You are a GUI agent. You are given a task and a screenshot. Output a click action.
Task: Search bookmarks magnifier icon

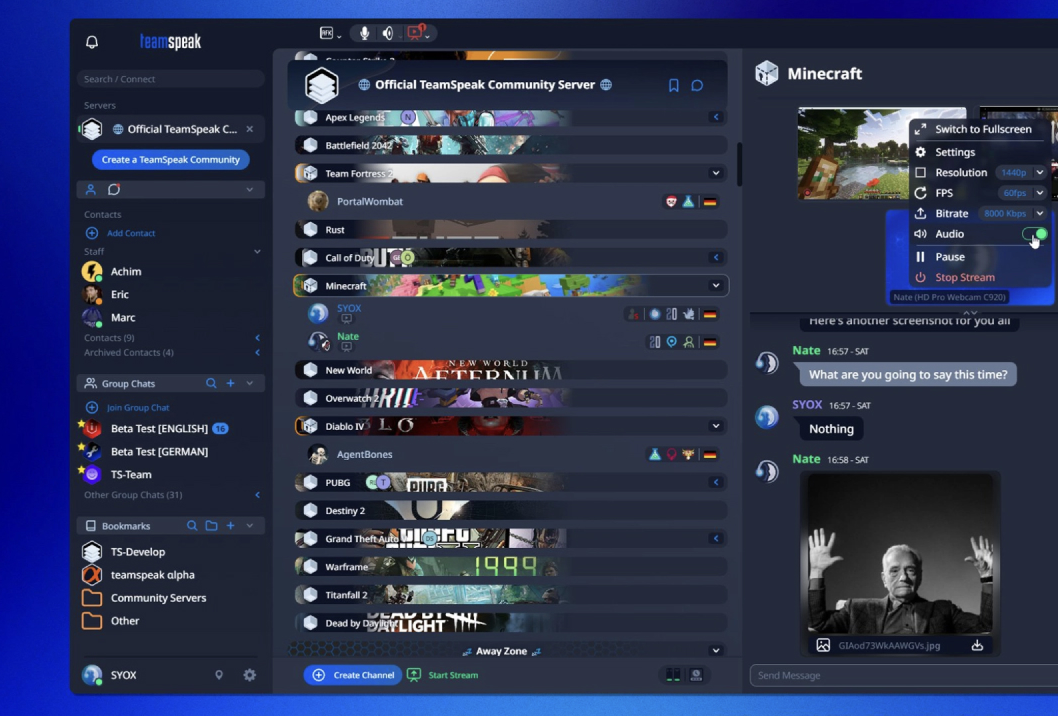pos(192,526)
